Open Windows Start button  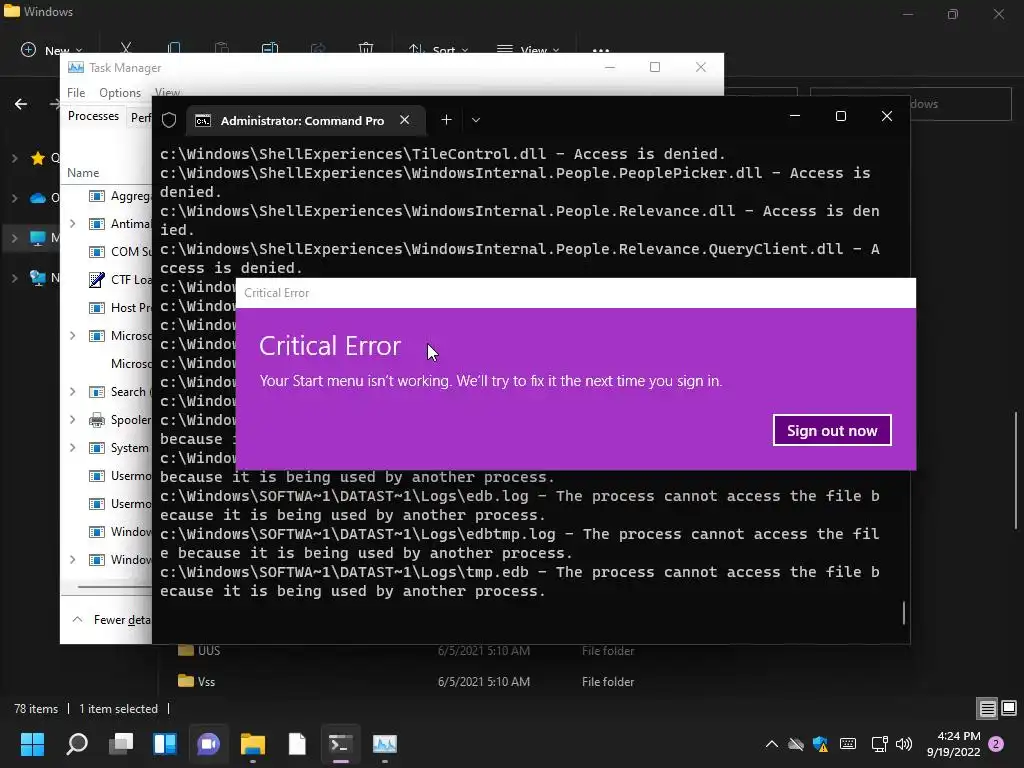coord(32,744)
